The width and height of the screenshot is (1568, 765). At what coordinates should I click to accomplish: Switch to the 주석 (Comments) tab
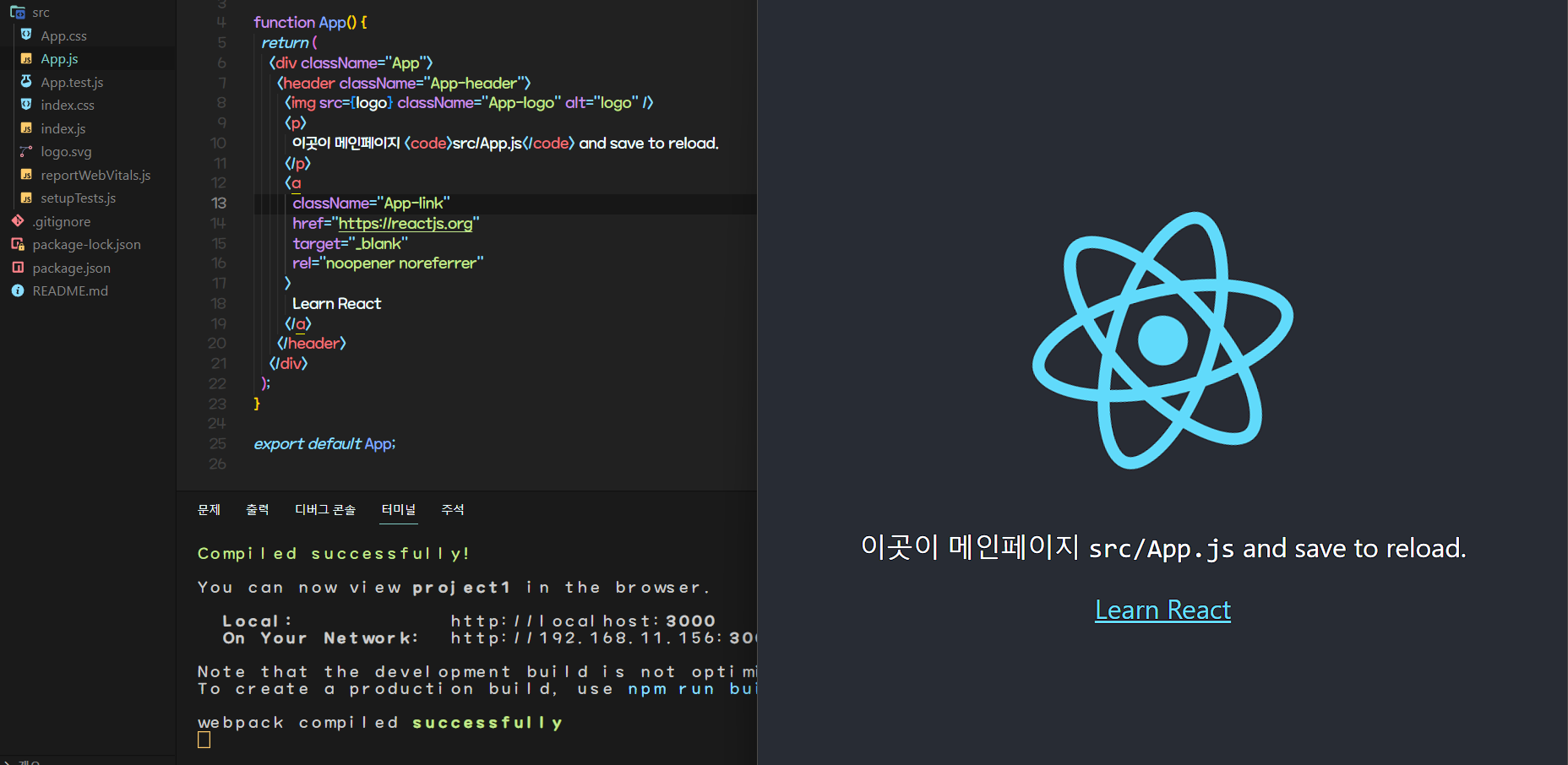coord(453,509)
